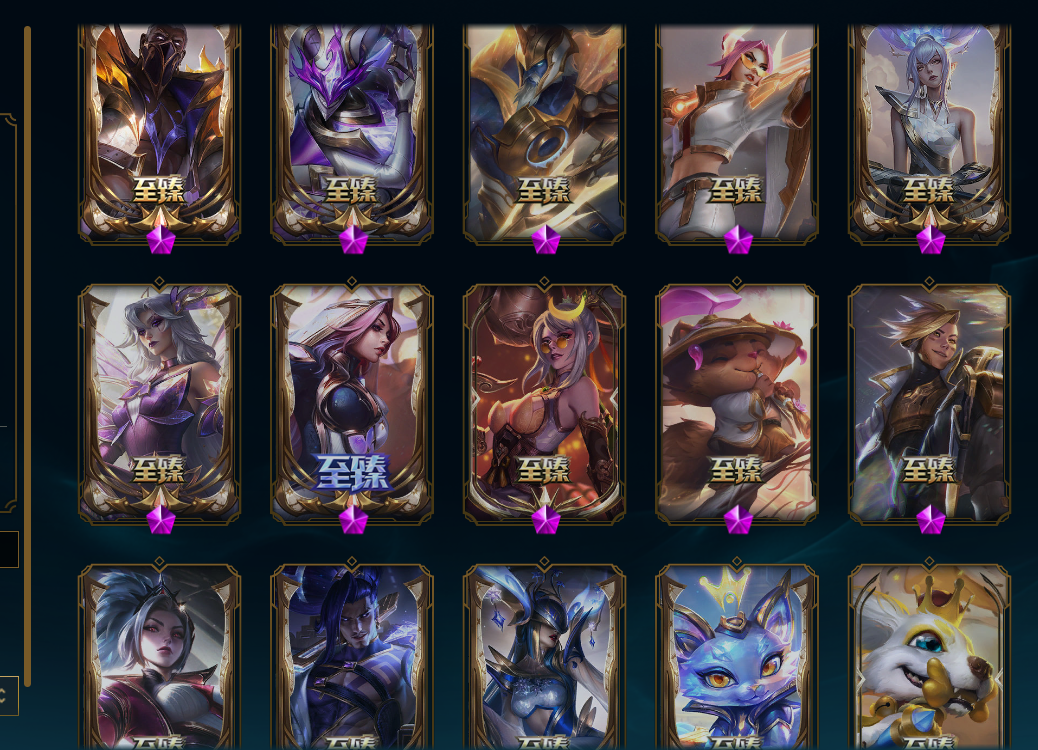Click the gem below the card with the blue 至臻 label
The image size is (1038, 750).
tap(353, 520)
